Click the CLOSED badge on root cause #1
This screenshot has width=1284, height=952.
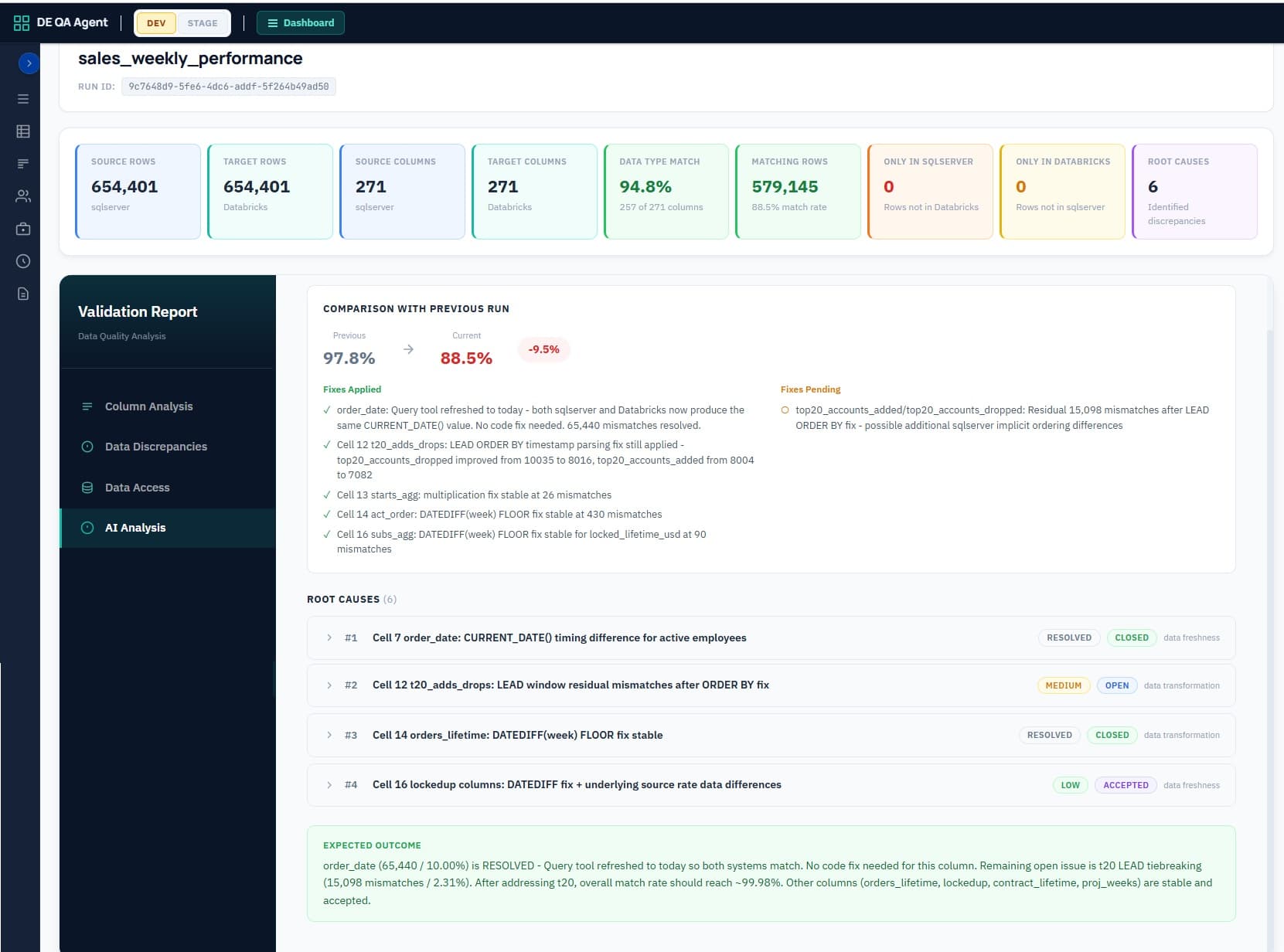[x=1132, y=638]
